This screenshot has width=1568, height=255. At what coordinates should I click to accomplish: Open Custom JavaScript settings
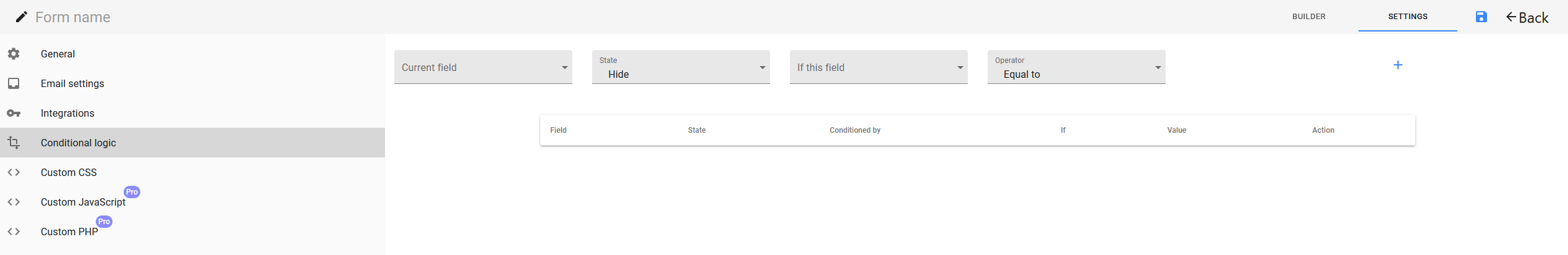pyautogui.click(x=192, y=202)
